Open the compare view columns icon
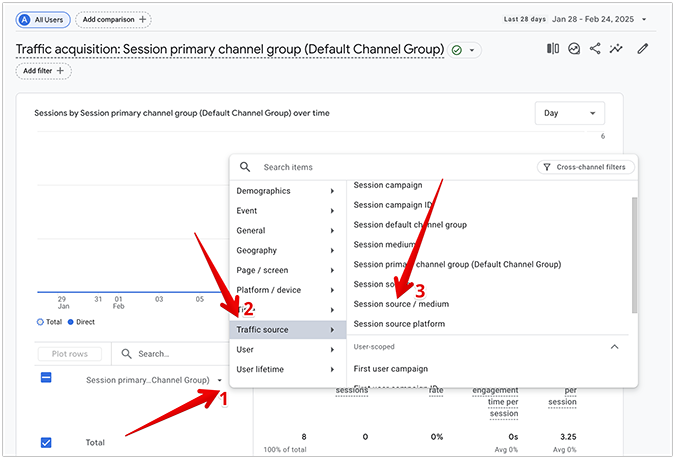 coord(553,49)
